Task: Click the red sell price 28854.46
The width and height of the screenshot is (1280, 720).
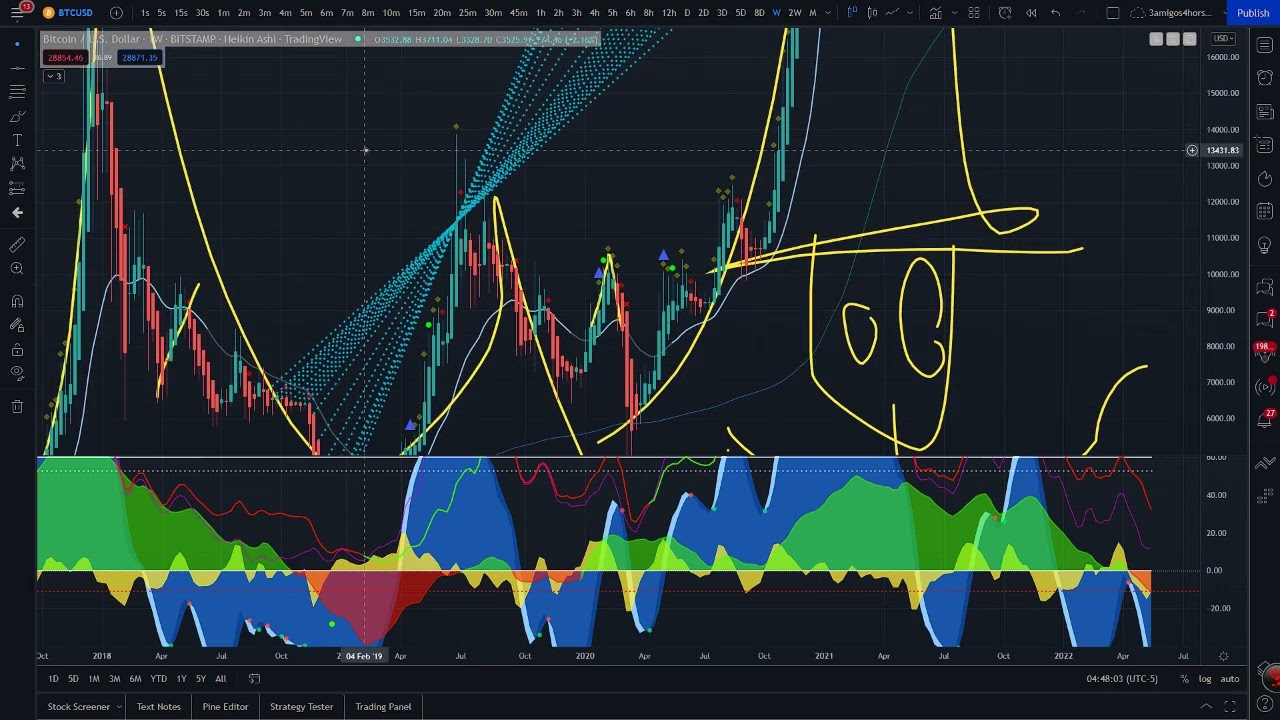Action: pyautogui.click(x=65, y=58)
